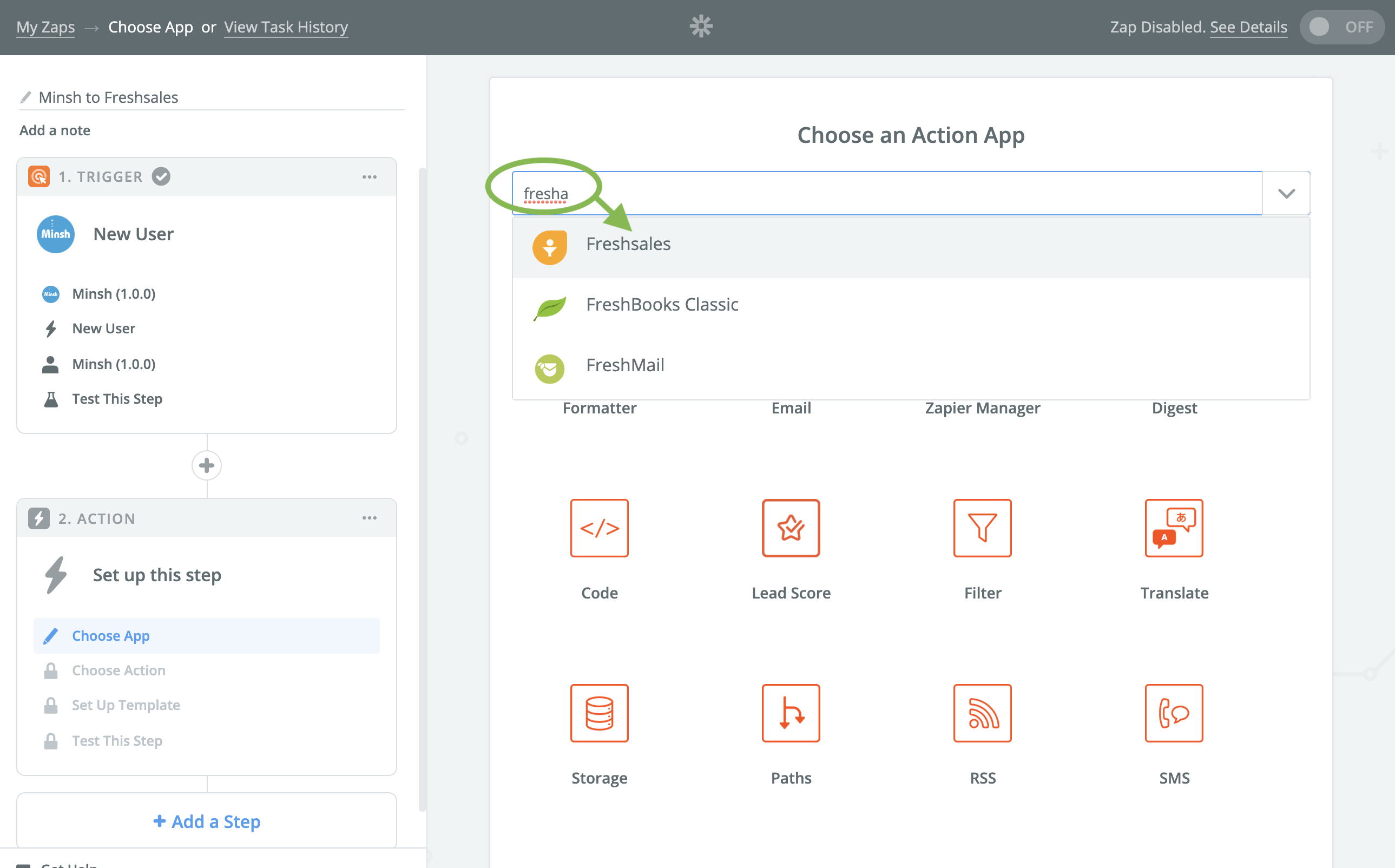Select the SMS app icon
1395x868 pixels.
pyautogui.click(x=1174, y=713)
